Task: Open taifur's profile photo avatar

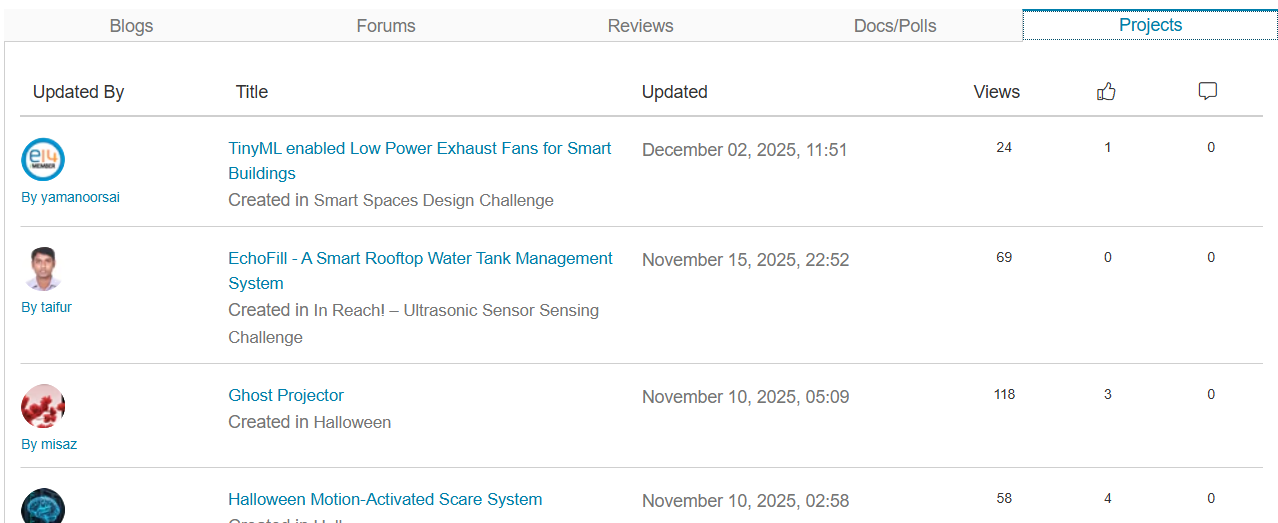Action: point(43,269)
